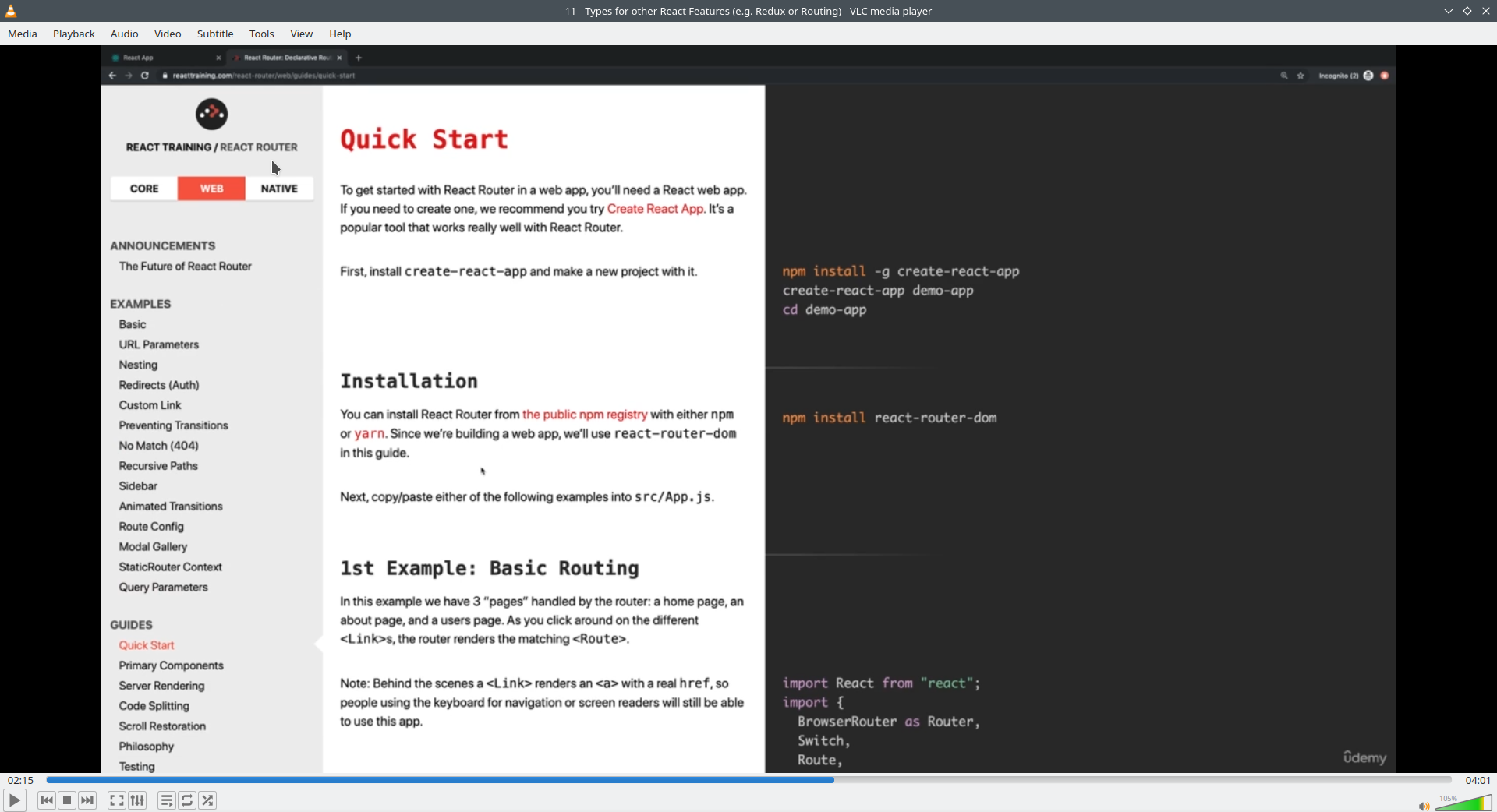Open the Animated Transitions example
Viewport: 1497px width, 812px height.
coord(171,507)
